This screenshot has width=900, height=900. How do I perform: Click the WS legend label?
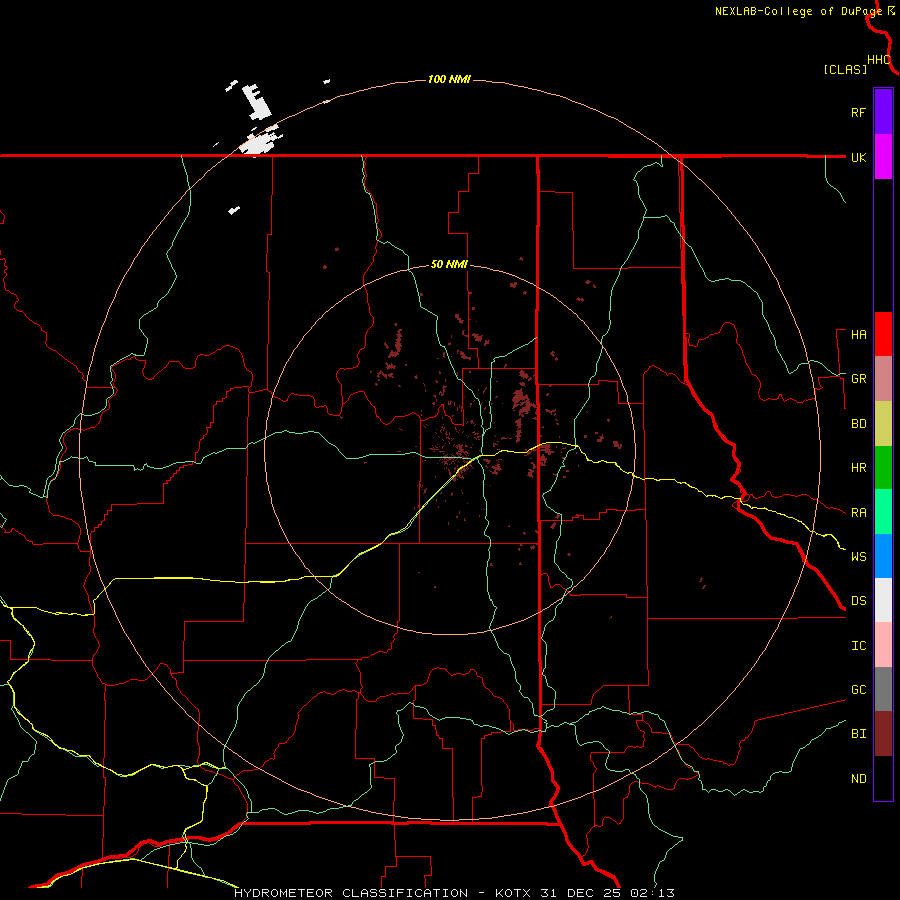858,557
